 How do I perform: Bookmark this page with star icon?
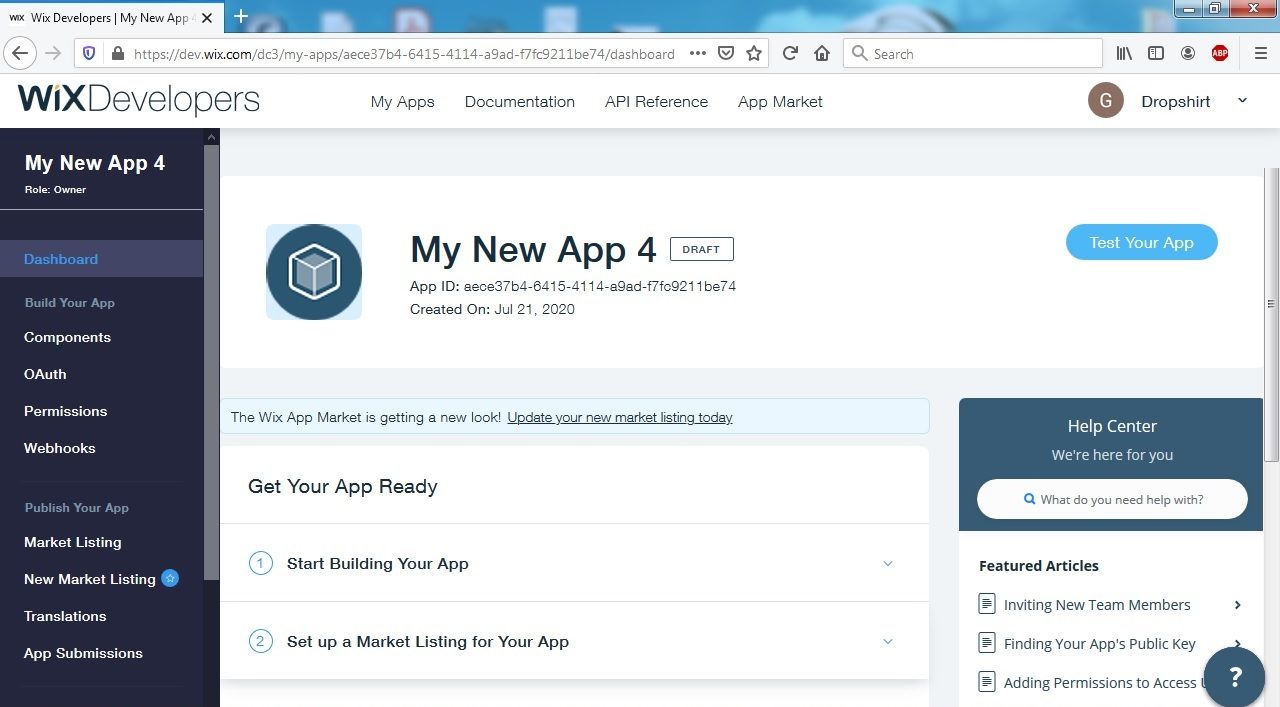coord(755,53)
